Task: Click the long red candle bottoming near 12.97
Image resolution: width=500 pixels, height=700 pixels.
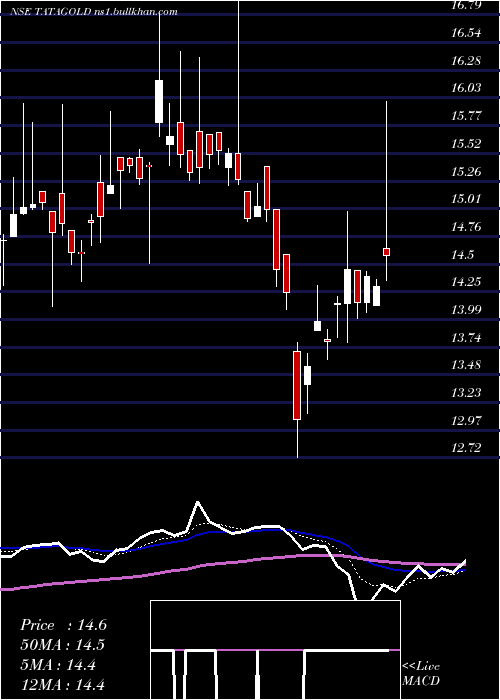Action: pos(297,385)
